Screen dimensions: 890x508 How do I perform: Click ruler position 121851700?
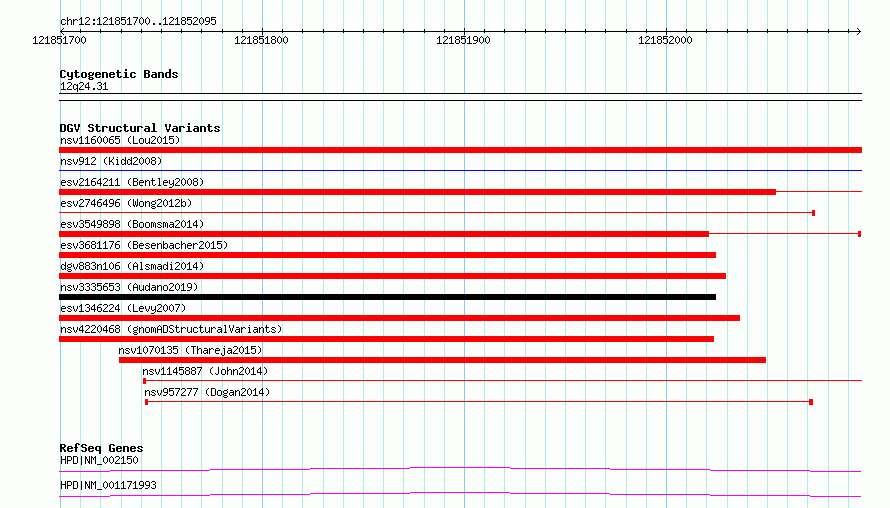pyautogui.click(x=59, y=40)
